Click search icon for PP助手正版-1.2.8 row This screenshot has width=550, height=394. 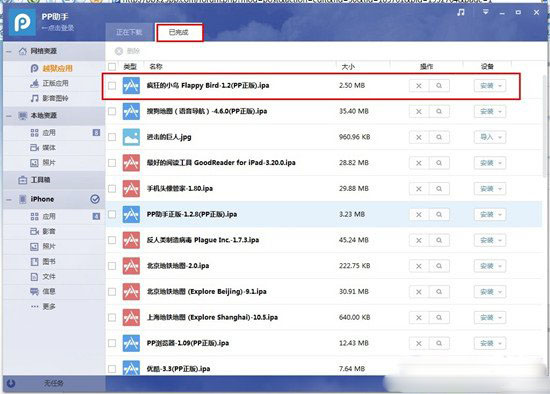point(439,214)
